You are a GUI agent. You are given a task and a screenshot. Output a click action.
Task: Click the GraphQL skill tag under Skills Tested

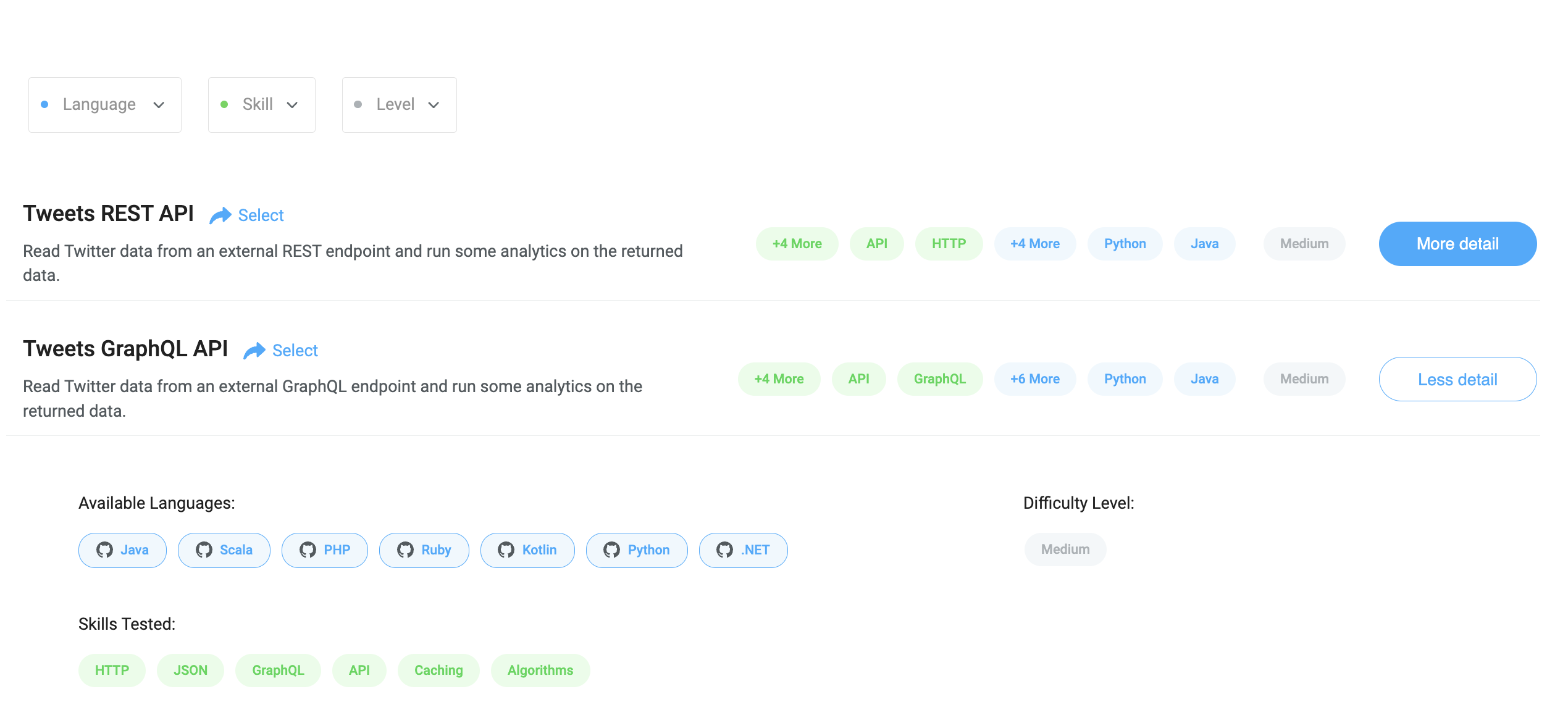pyautogui.click(x=278, y=670)
